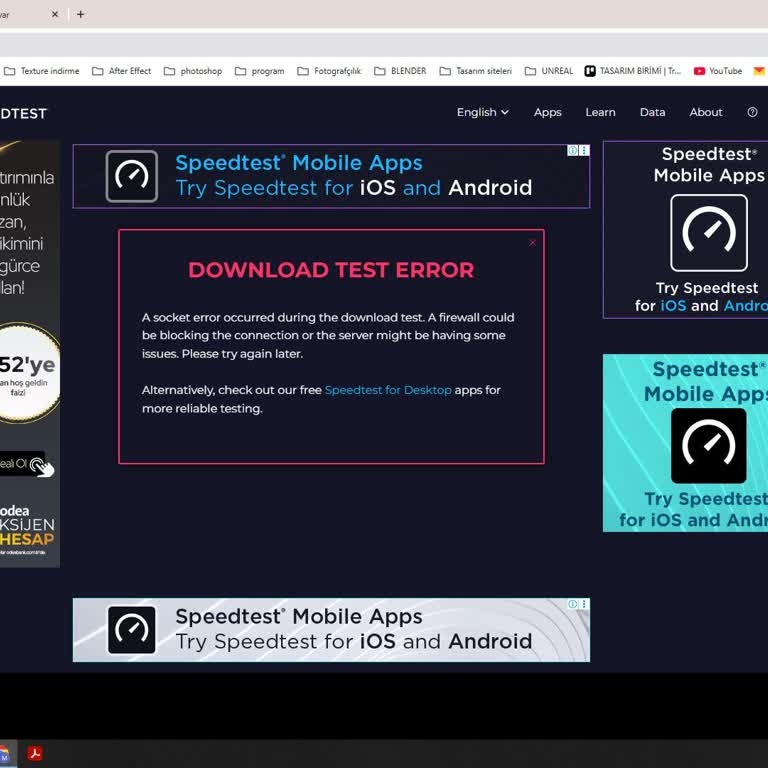The image size is (768, 768).
Task: Close the Download Test Error dialog
Action: tap(532, 243)
